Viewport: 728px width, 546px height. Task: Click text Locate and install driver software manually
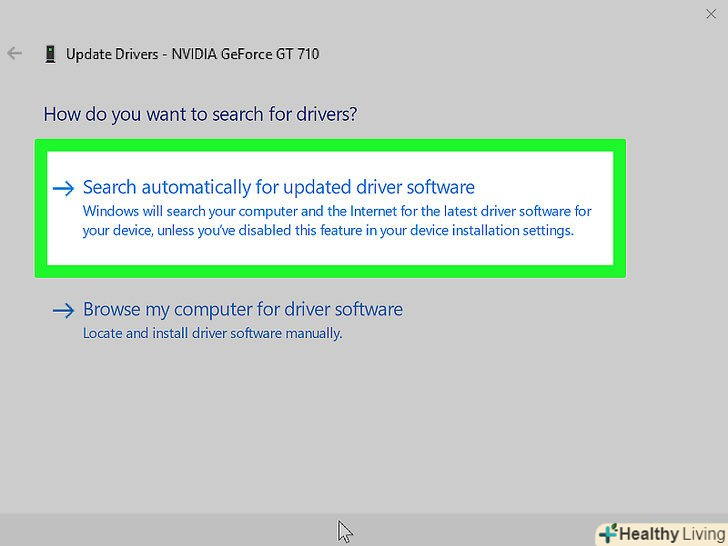tap(212, 333)
